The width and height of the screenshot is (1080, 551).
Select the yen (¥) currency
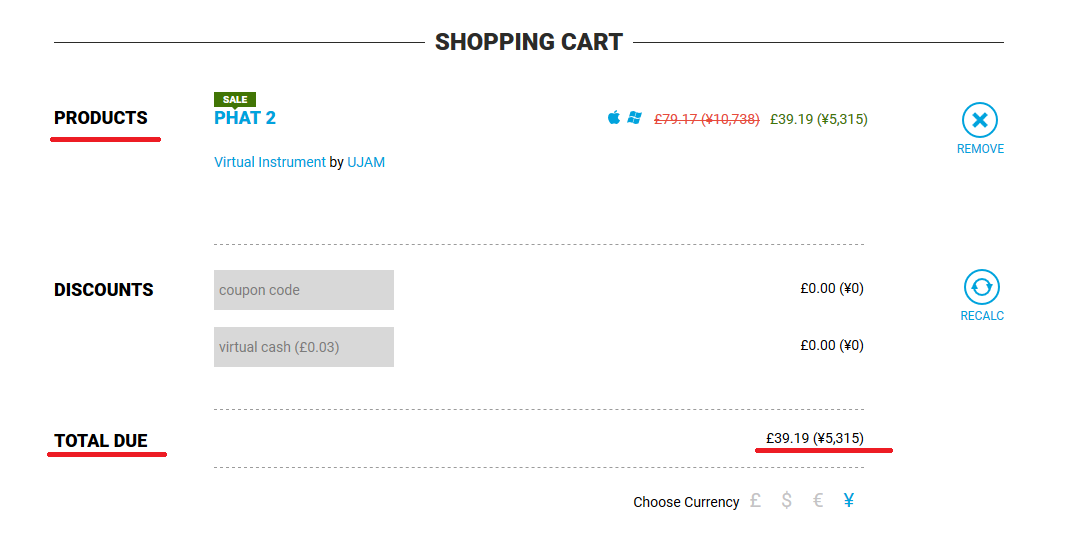pos(849,501)
